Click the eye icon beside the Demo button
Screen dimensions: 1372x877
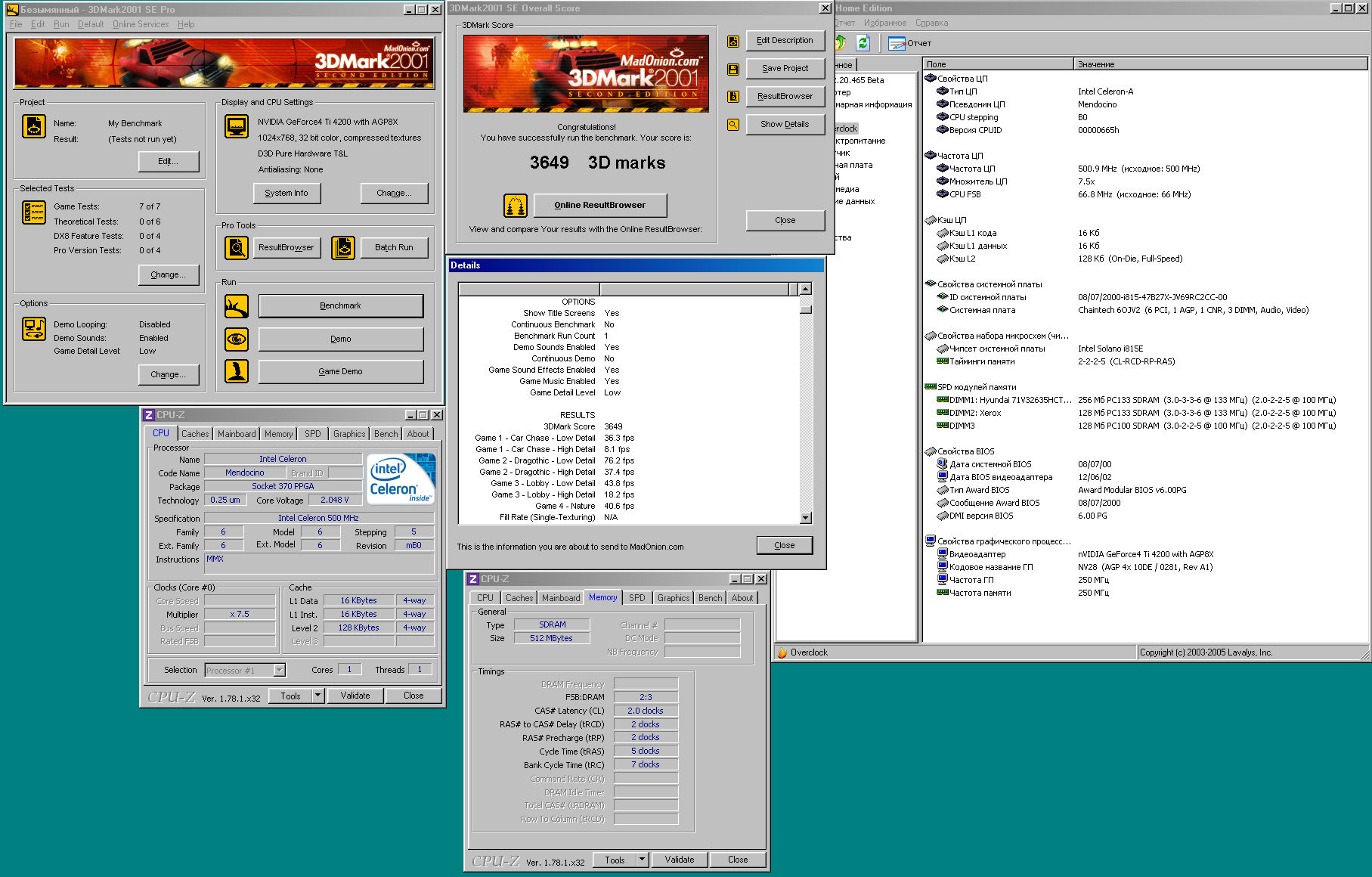[237, 339]
